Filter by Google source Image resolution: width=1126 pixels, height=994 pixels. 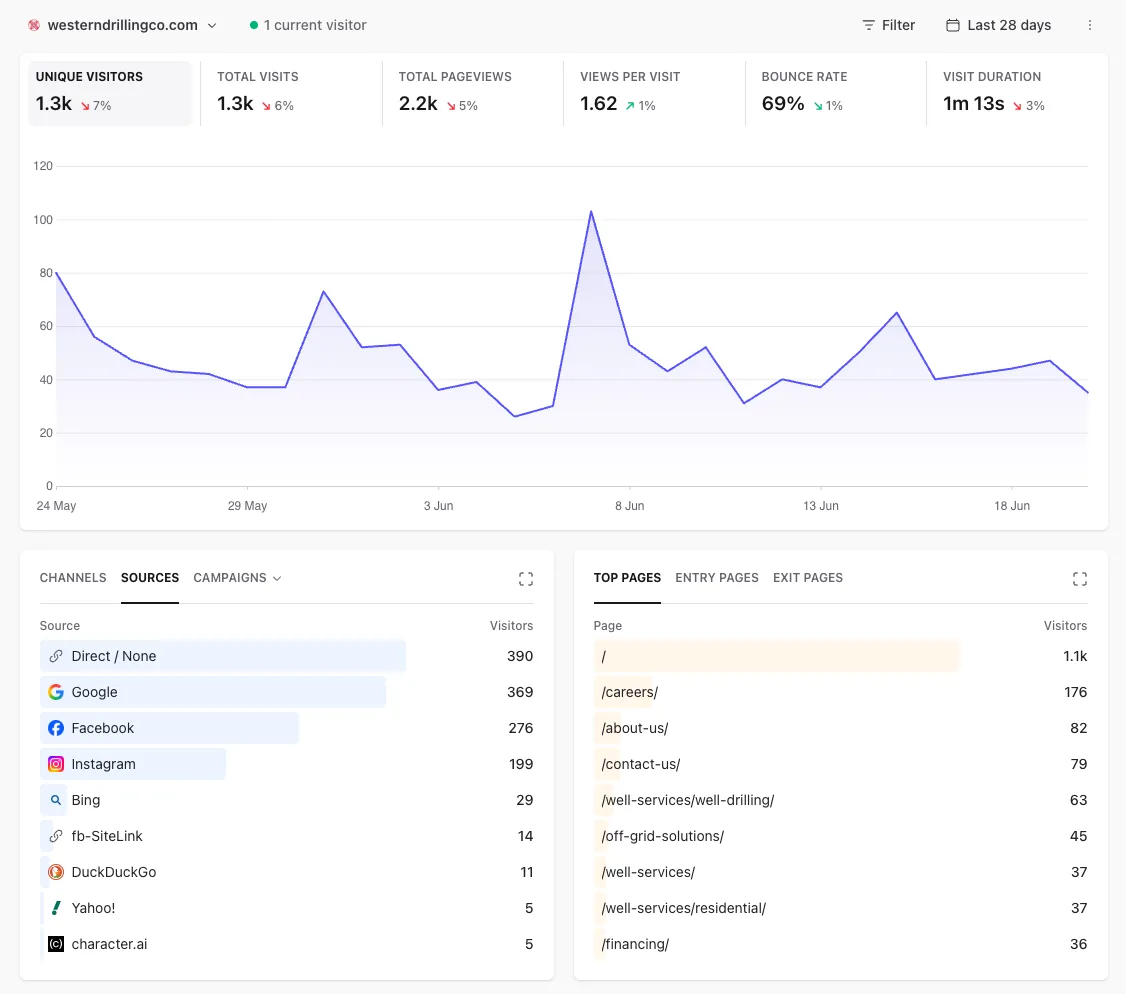pyautogui.click(x=94, y=692)
